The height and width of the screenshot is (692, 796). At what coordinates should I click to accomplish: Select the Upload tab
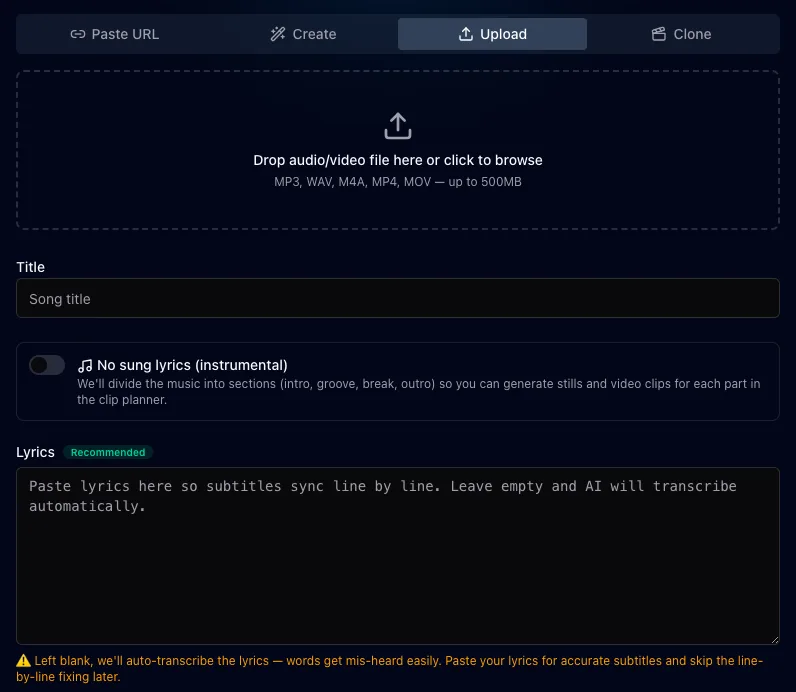point(492,34)
